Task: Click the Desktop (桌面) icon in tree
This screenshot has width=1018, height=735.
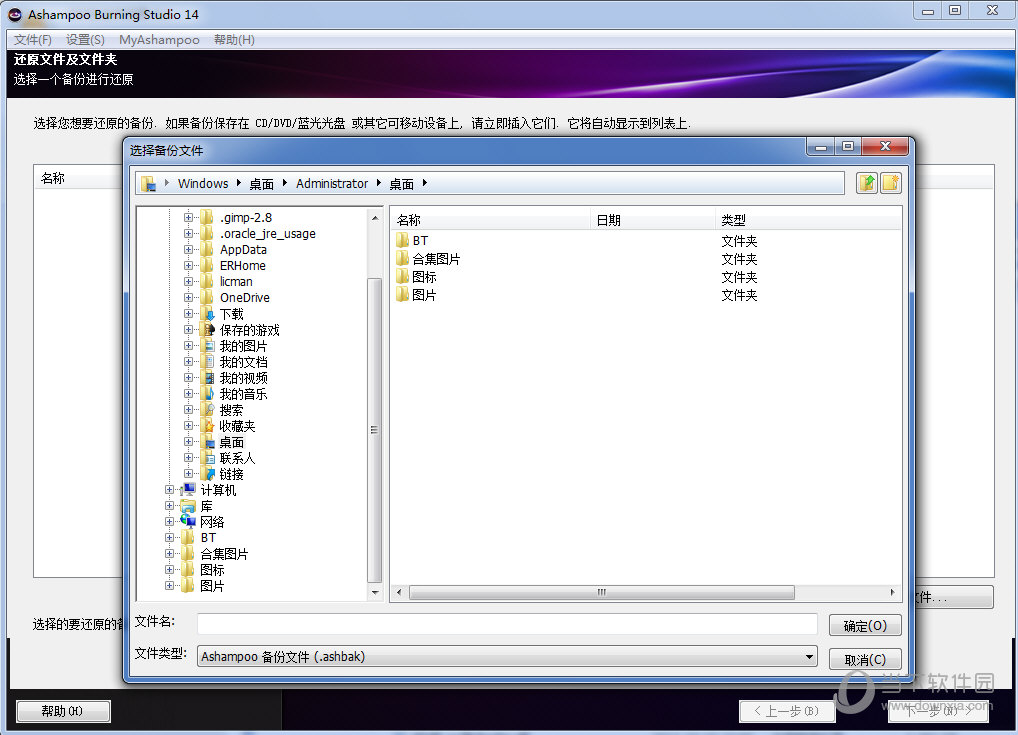Action: 207,442
